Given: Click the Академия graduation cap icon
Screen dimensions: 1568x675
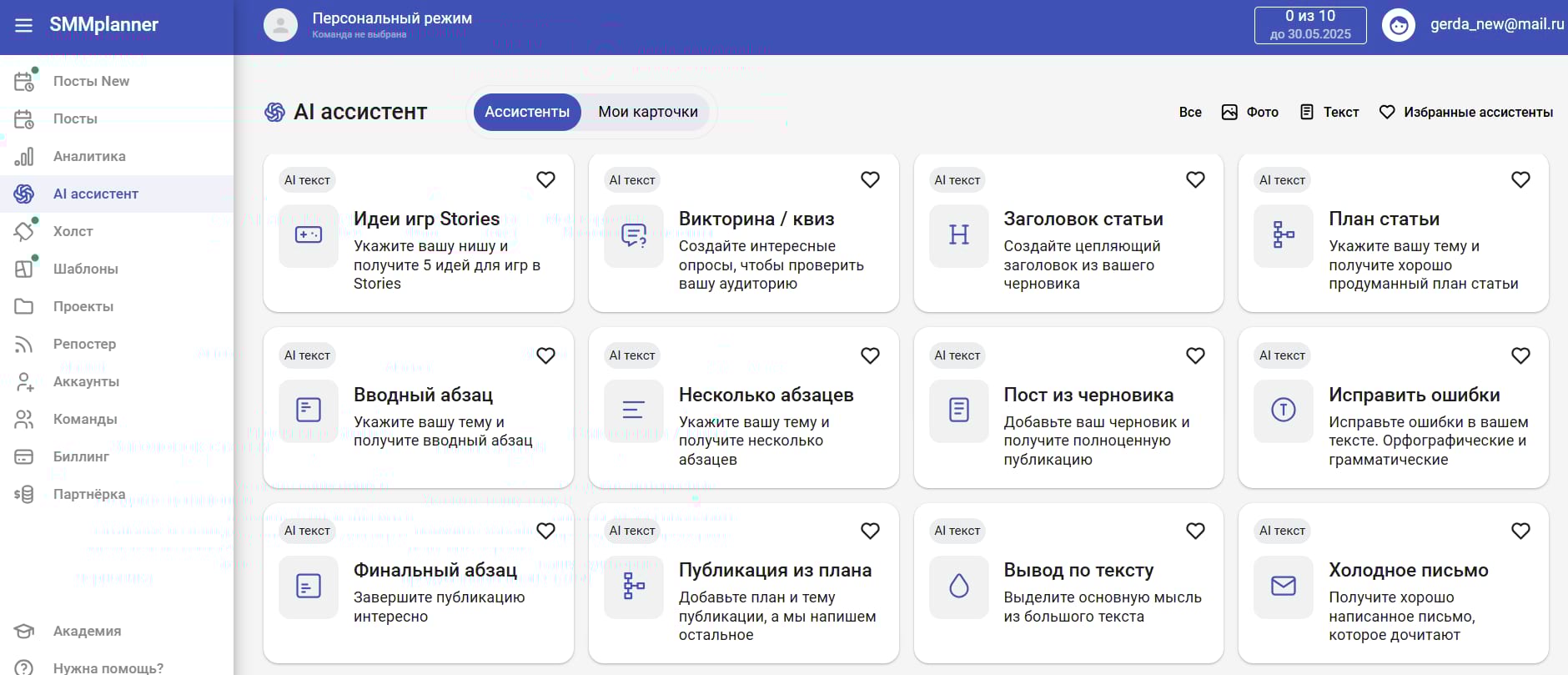Looking at the screenshot, I should point(24,631).
